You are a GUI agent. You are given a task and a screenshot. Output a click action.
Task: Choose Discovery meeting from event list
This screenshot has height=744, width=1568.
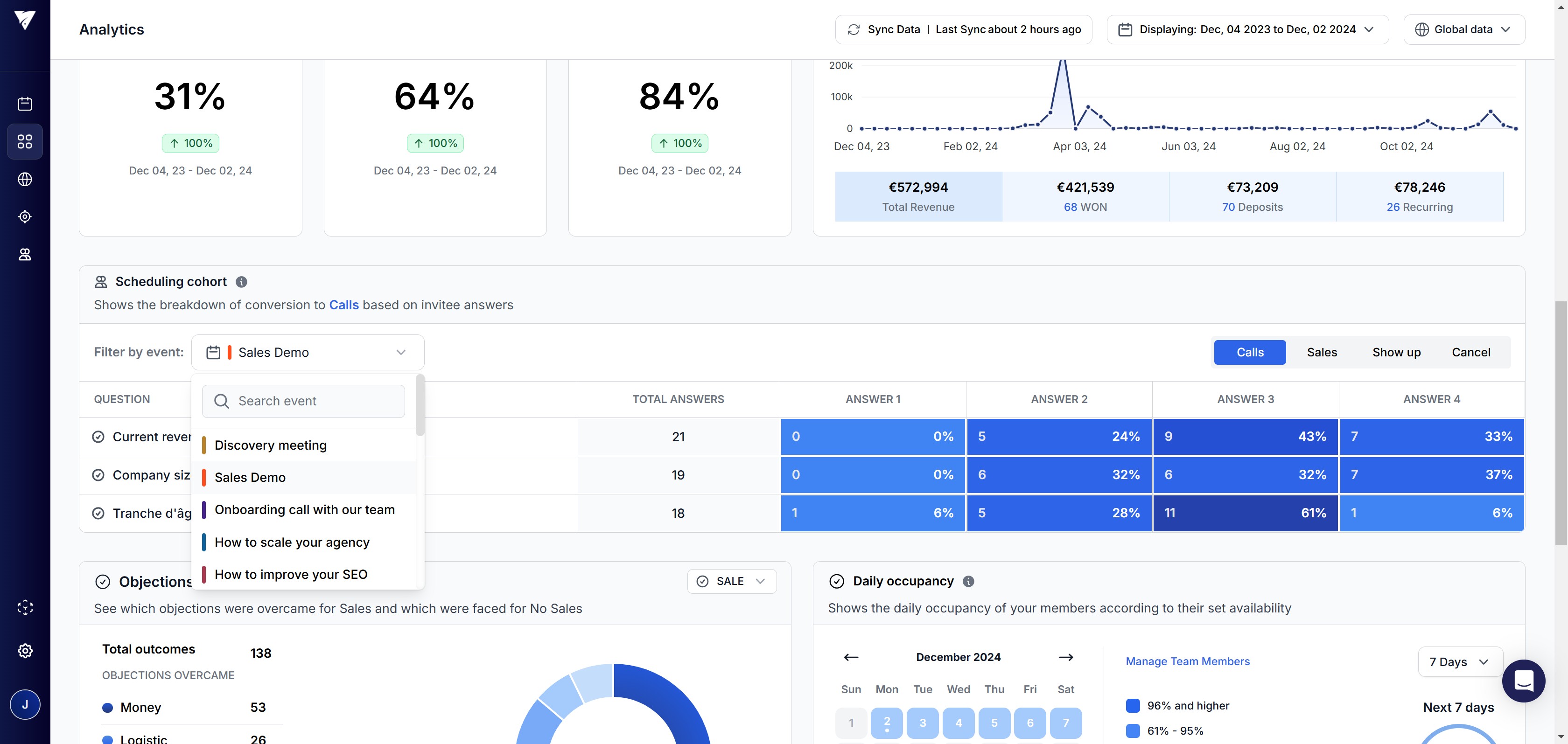point(271,445)
